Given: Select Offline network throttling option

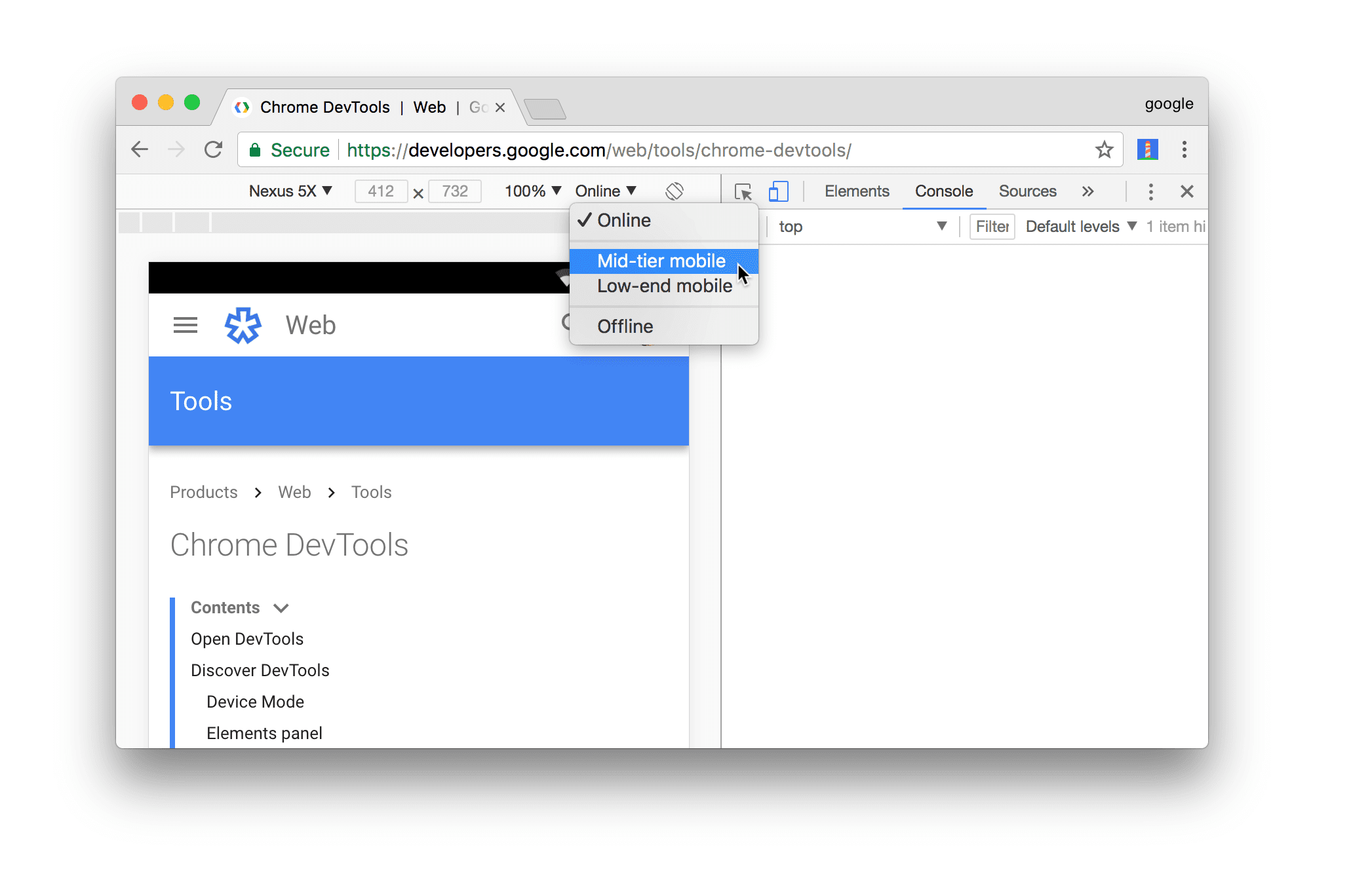Looking at the screenshot, I should point(625,326).
